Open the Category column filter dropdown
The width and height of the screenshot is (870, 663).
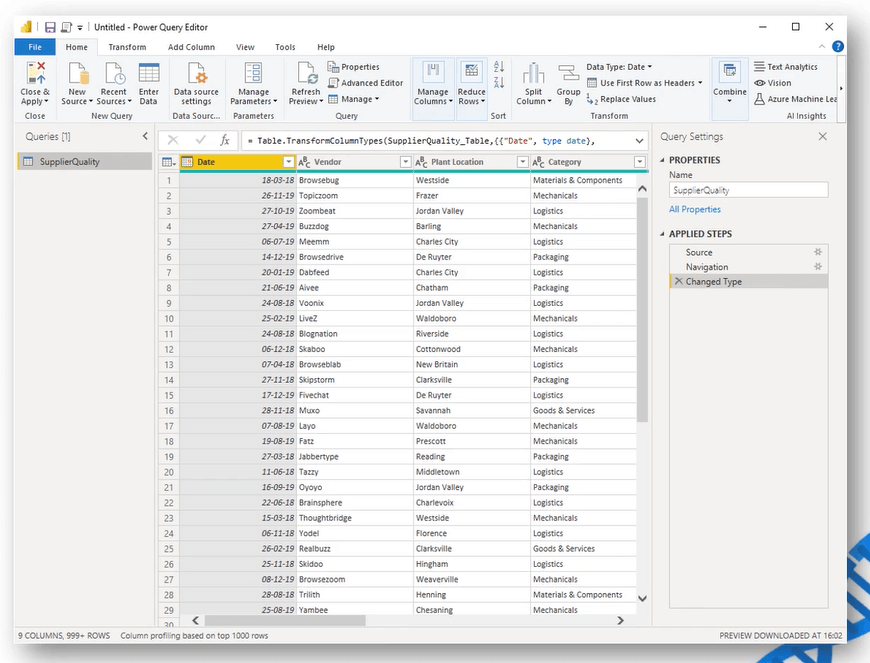(x=640, y=162)
